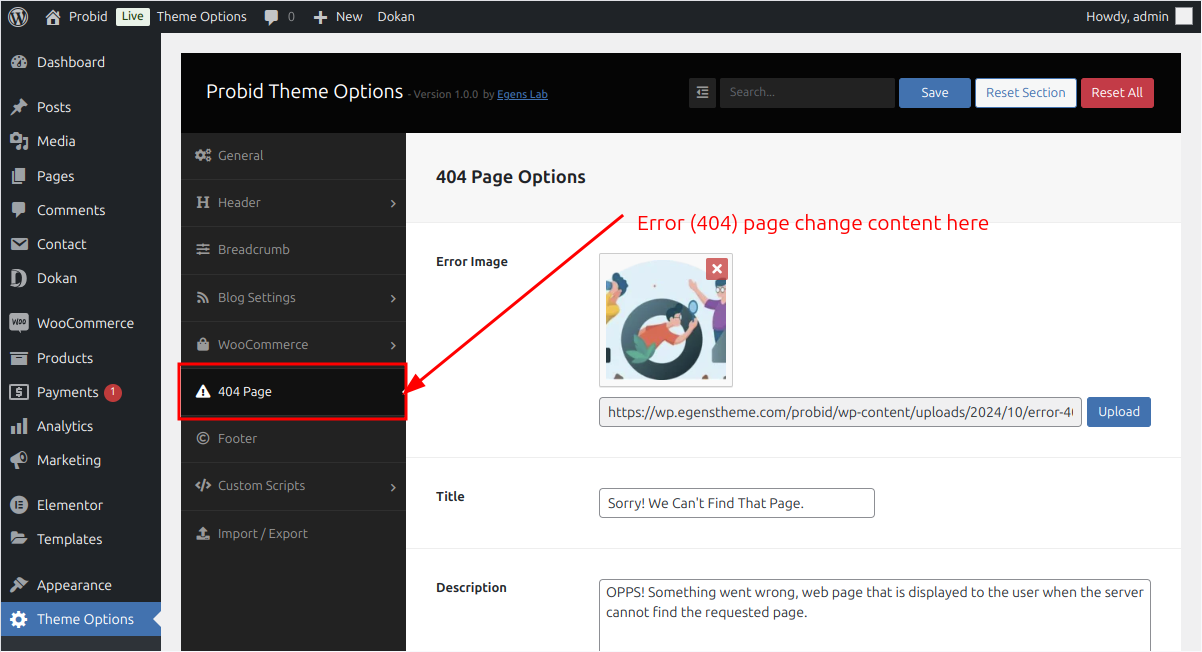This screenshot has width=1202, height=652.
Task: Click the Footer copyright icon
Action: click(x=203, y=438)
